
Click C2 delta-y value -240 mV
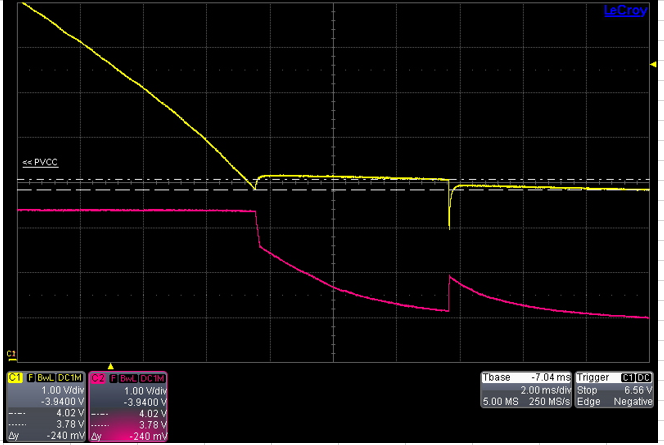click(x=148, y=436)
